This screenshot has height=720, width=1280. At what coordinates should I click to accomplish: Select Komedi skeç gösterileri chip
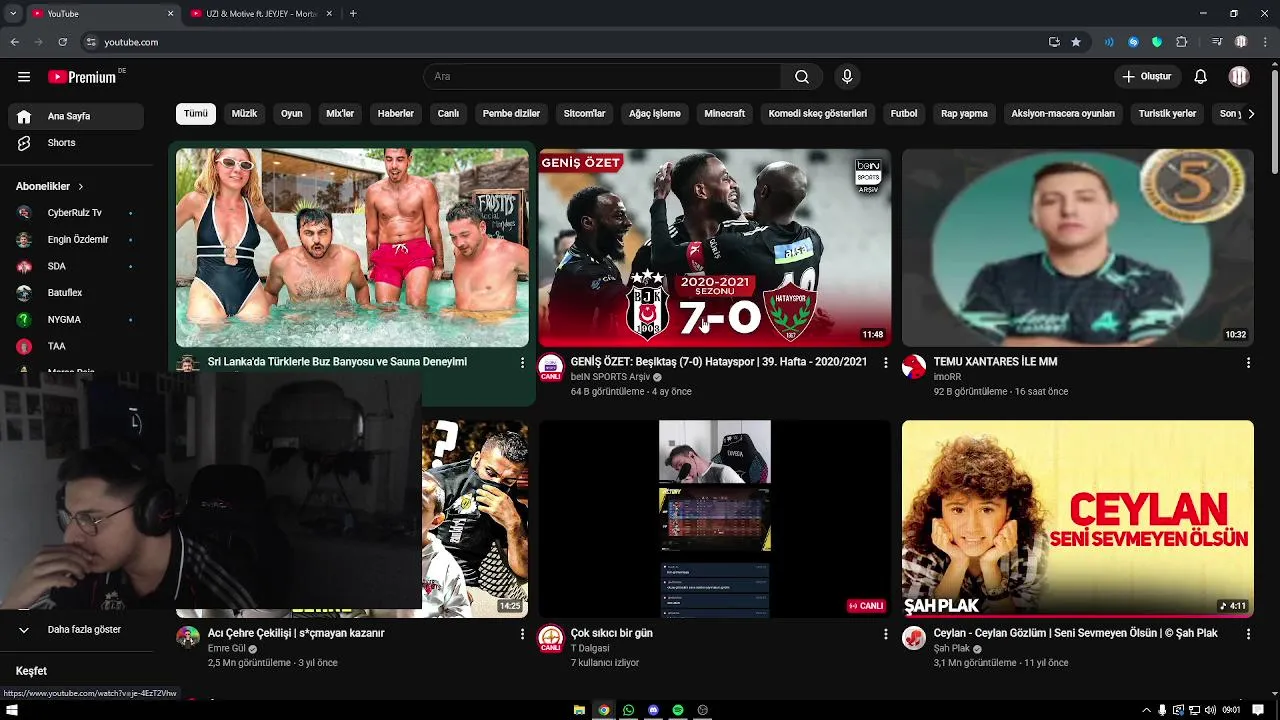click(818, 114)
